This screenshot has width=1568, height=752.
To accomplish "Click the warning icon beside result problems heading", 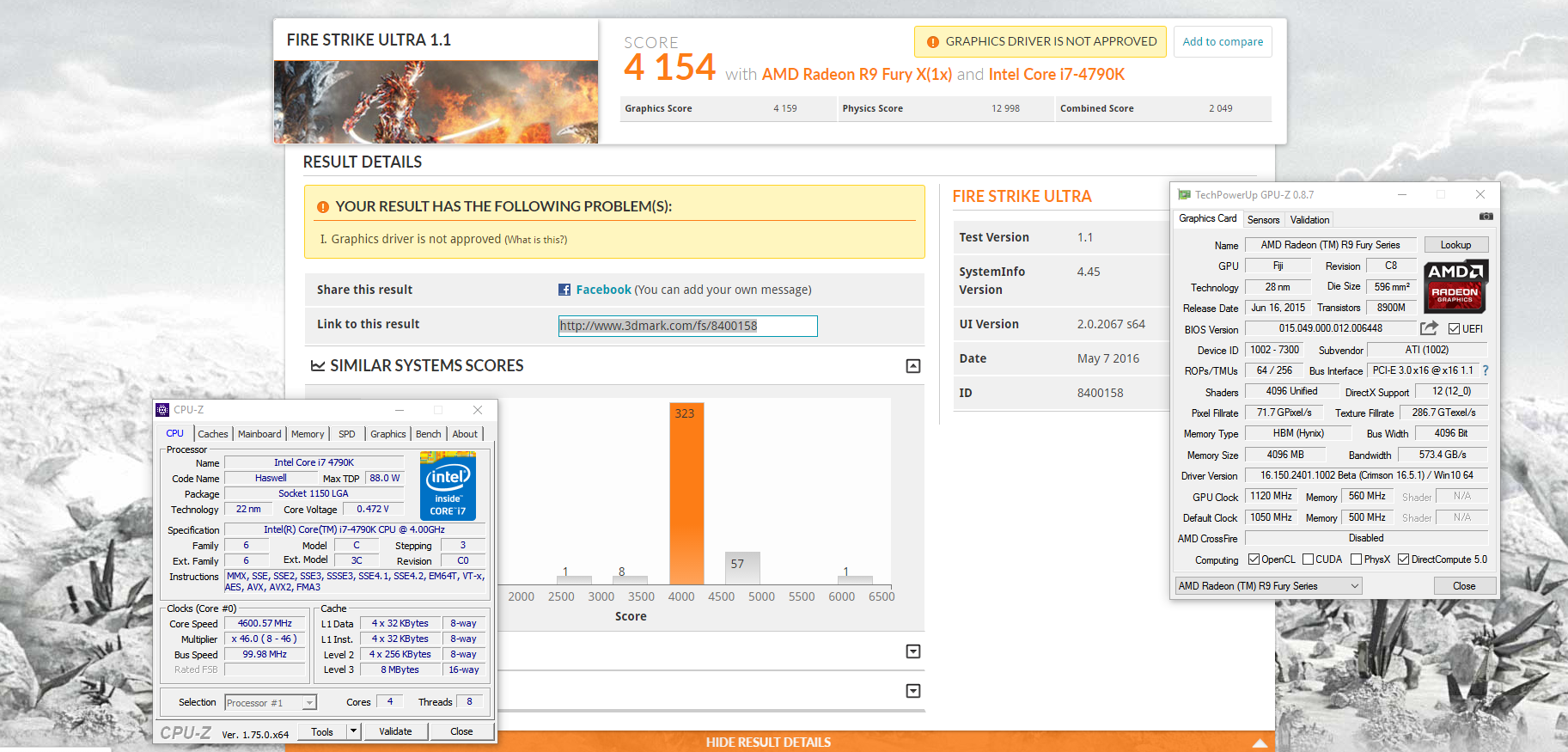I will (x=323, y=207).
